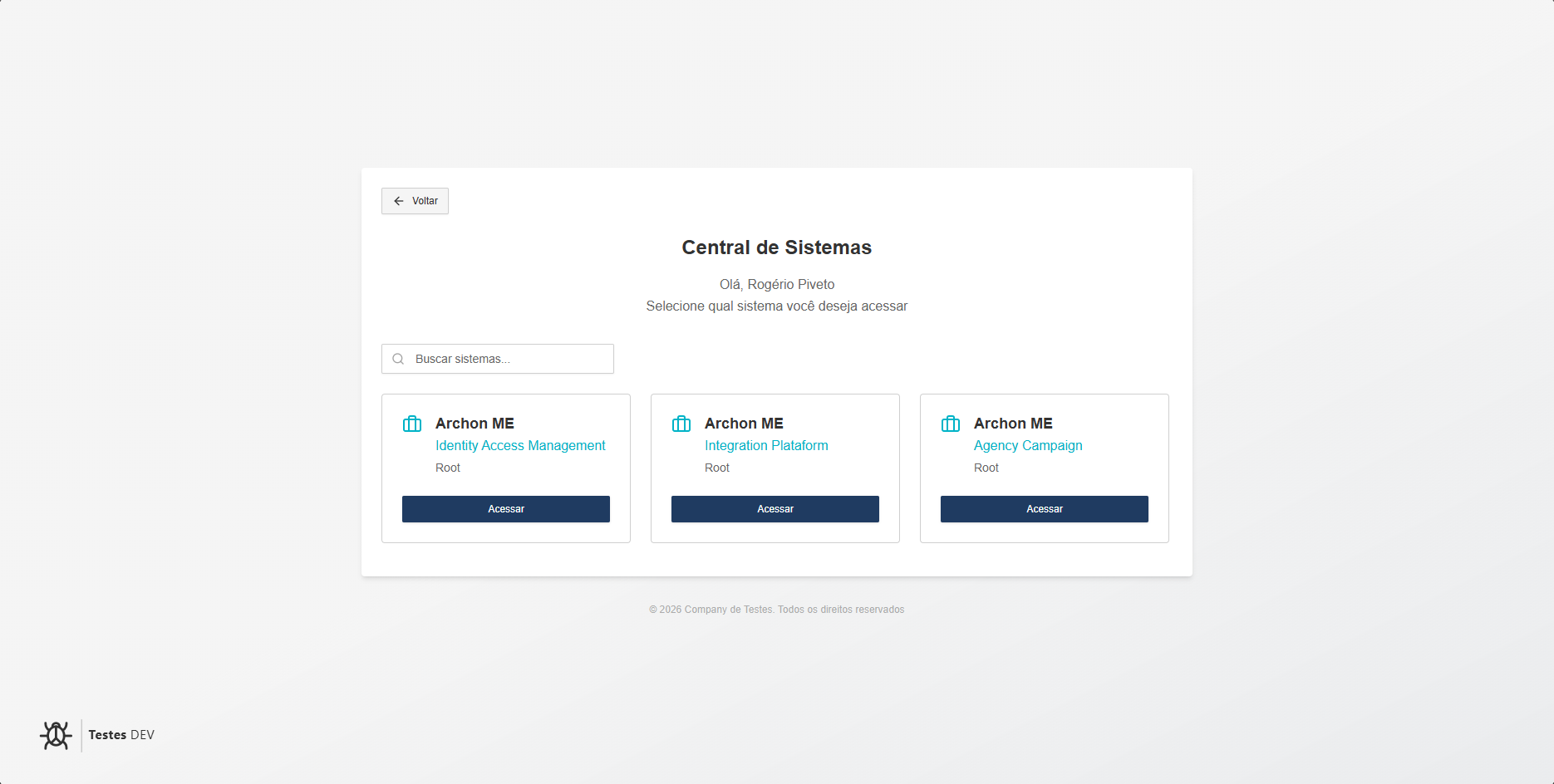Click the briefcase icon on Agency Campaign card
This screenshot has height=784, width=1554.
(951, 424)
